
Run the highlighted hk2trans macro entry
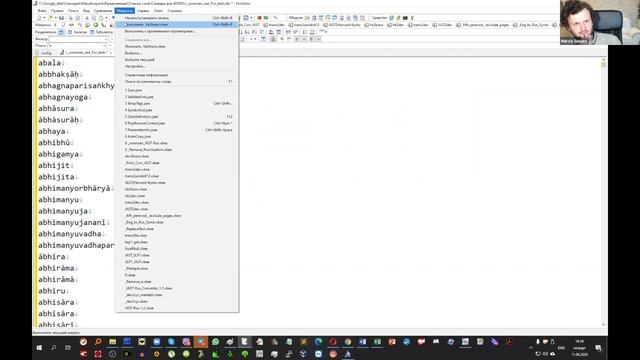coord(178,24)
